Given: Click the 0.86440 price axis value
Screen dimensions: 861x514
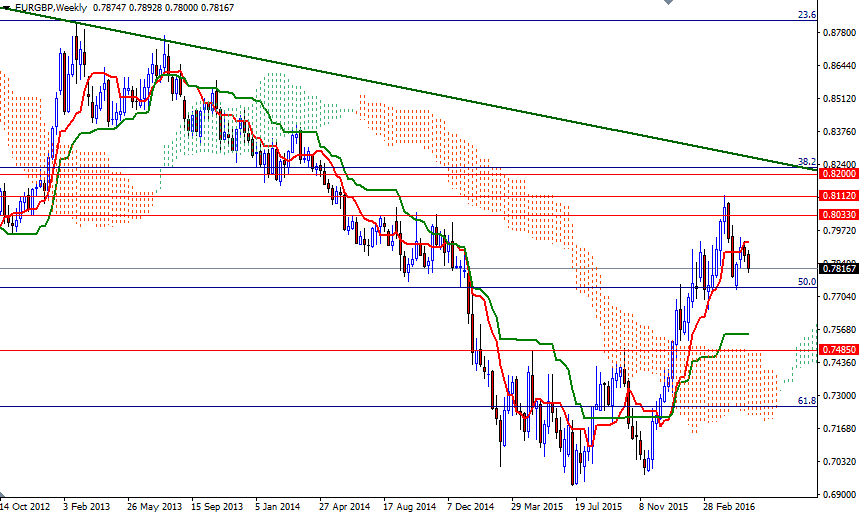Looking at the screenshot, I should click(840, 66).
